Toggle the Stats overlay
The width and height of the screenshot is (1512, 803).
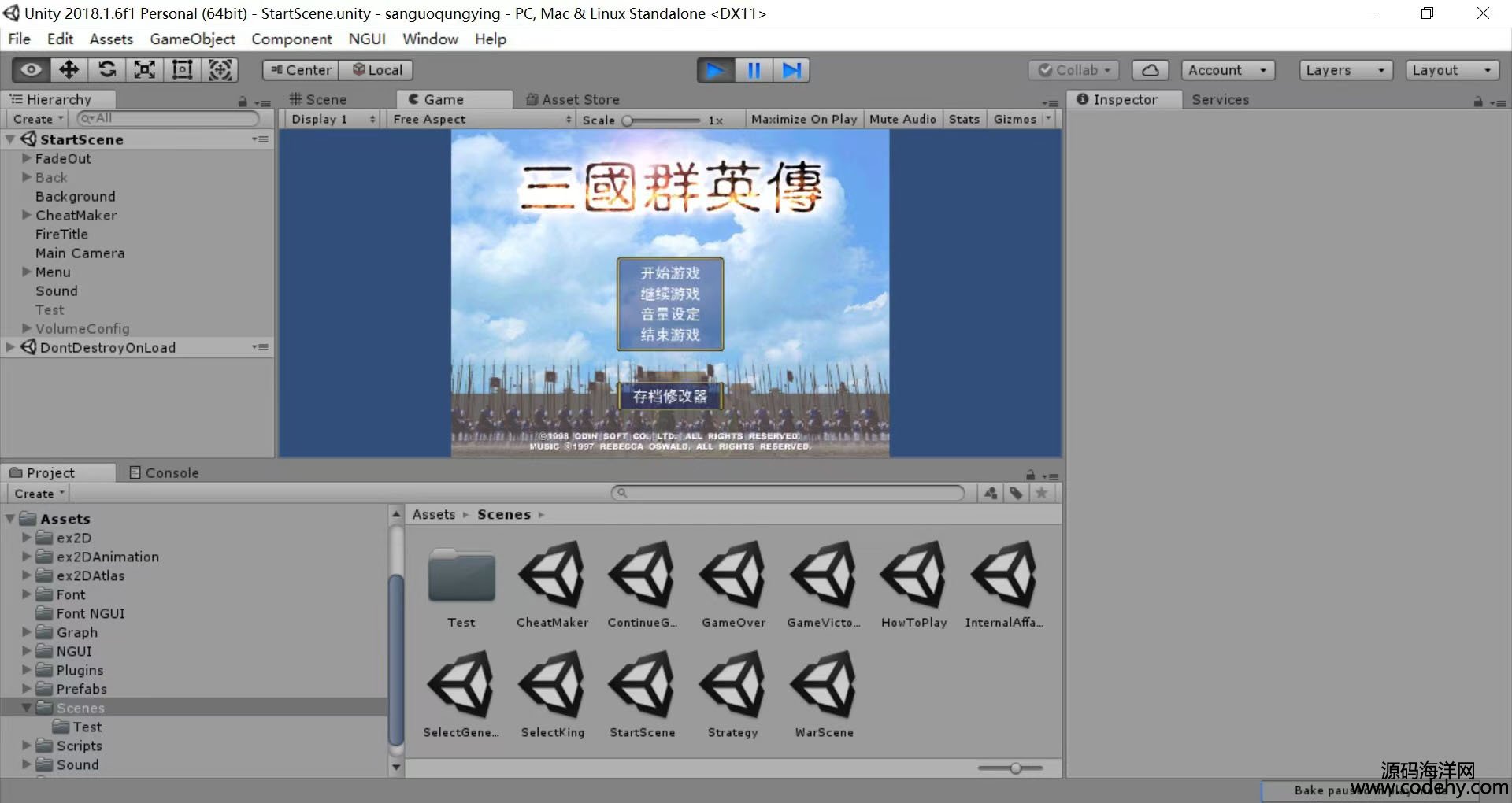pyautogui.click(x=964, y=119)
